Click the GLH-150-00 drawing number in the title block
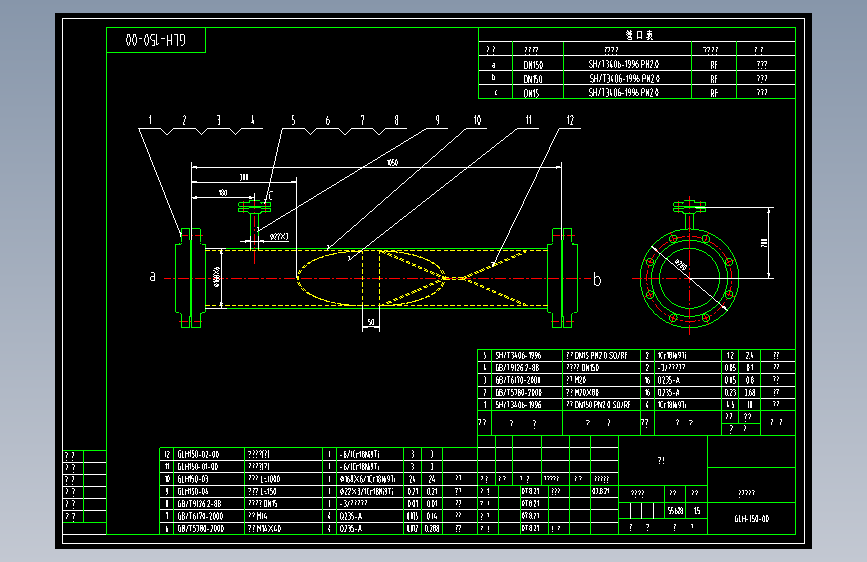Viewport: 867px width, 562px height. click(751, 519)
